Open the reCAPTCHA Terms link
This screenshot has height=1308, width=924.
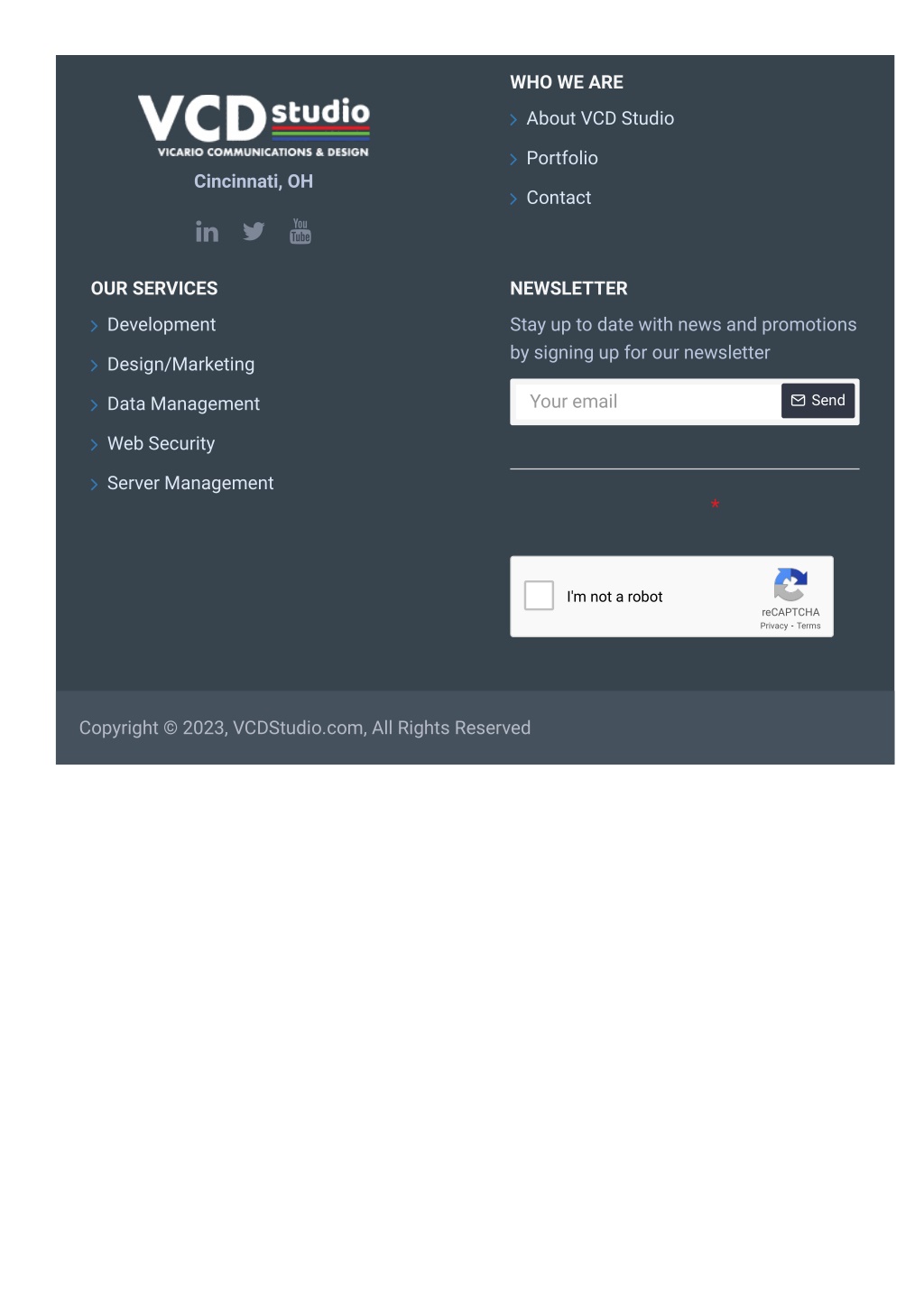pos(808,626)
